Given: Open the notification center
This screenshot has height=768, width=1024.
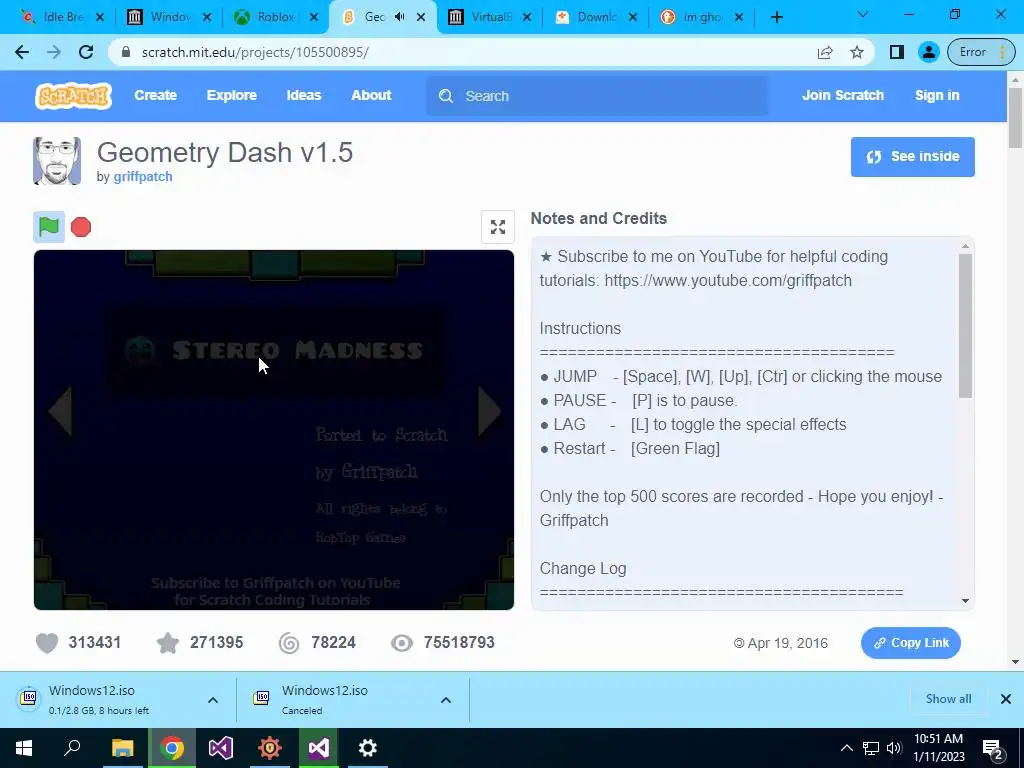Looking at the screenshot, I should (993, 749).
